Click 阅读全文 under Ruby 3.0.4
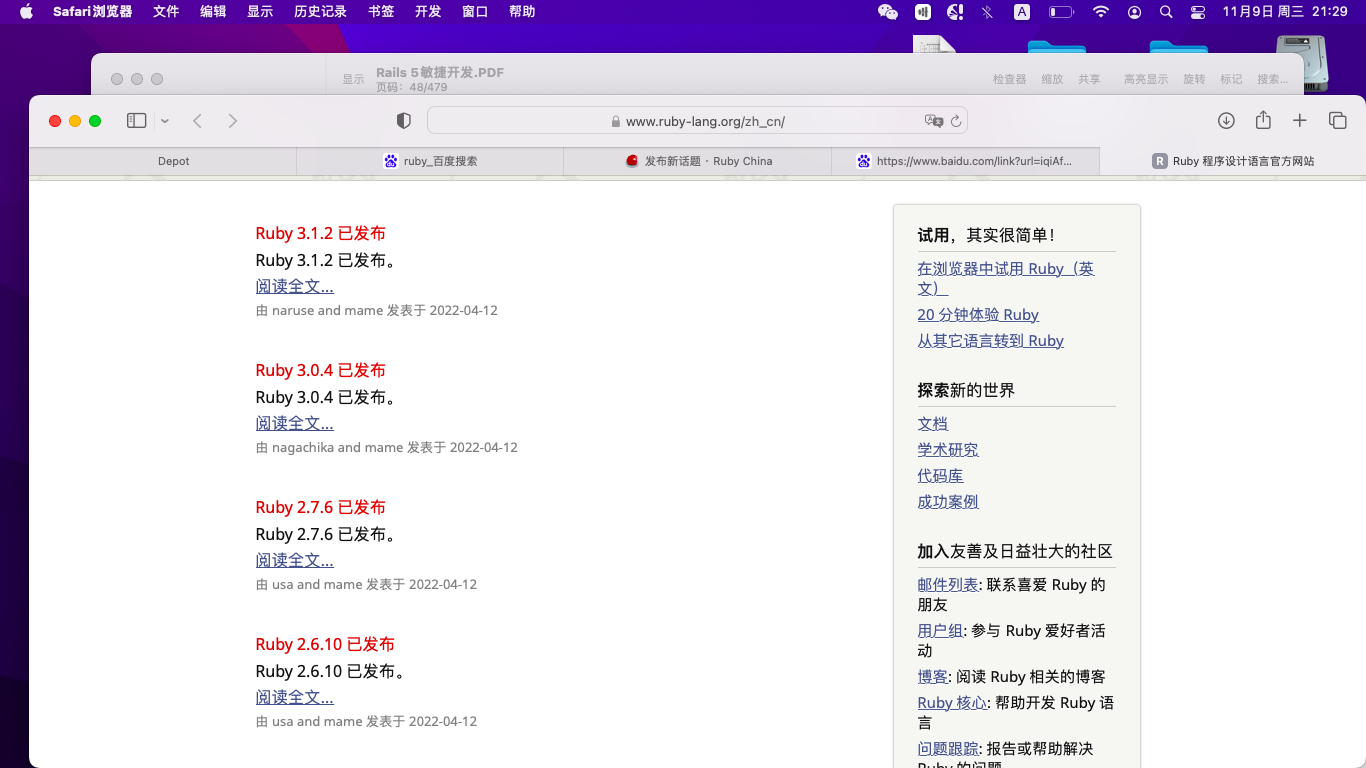The width and height of the screenshot is (1366, 768). click(294, 423)
